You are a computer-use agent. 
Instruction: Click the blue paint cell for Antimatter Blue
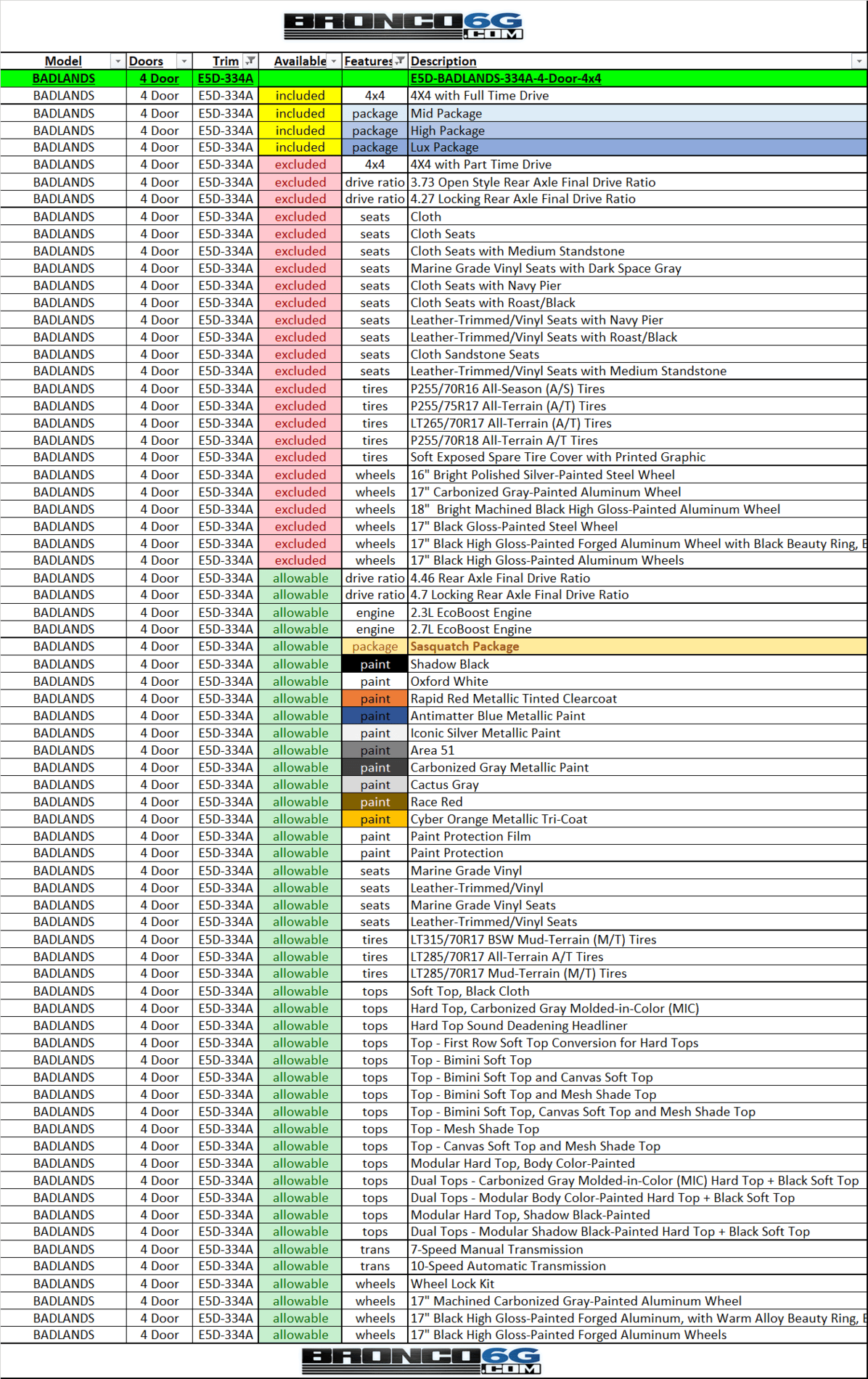(x=375, y=716)
